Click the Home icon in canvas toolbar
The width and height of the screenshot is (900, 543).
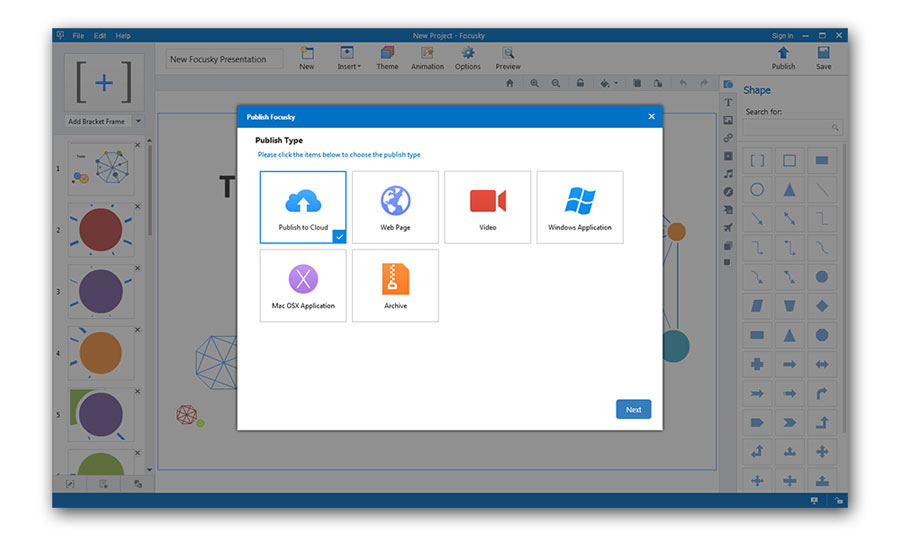510,83
